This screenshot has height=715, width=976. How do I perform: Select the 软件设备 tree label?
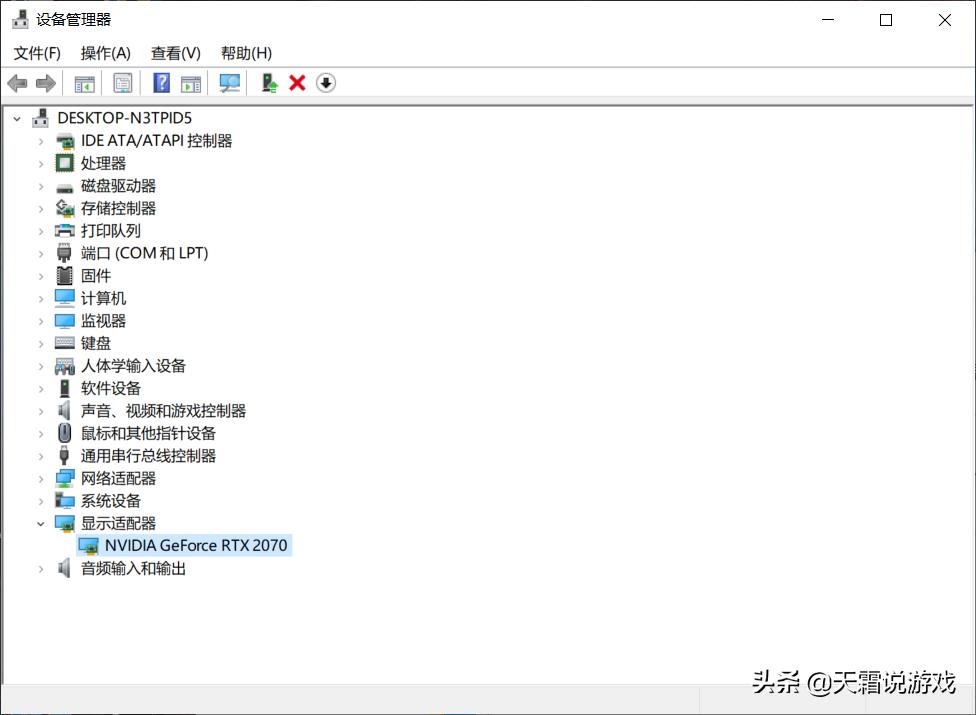point(111,388)
